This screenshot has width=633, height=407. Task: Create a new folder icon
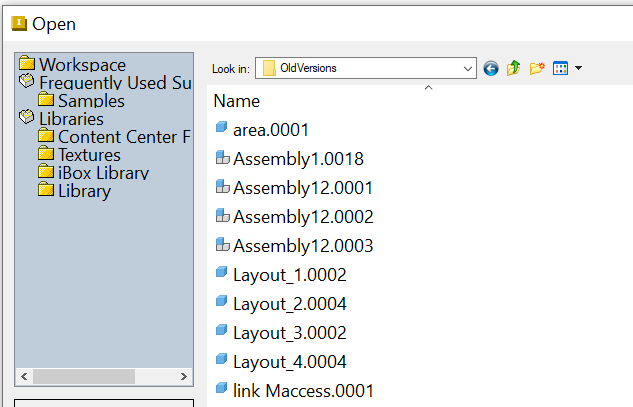point(537,68)
